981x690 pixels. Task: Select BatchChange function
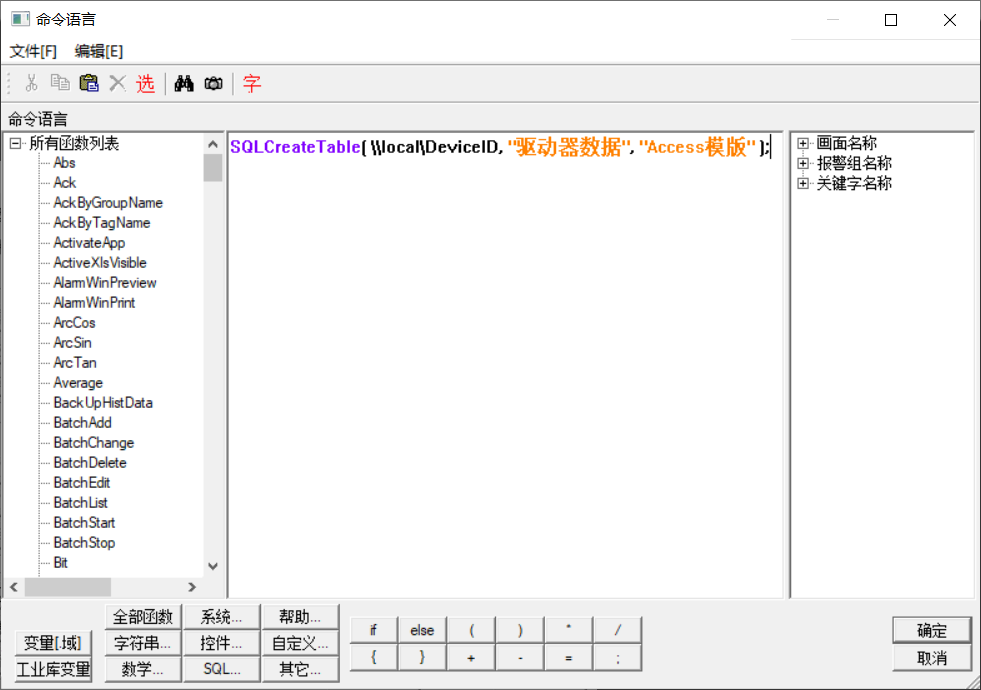click(94, 443)
